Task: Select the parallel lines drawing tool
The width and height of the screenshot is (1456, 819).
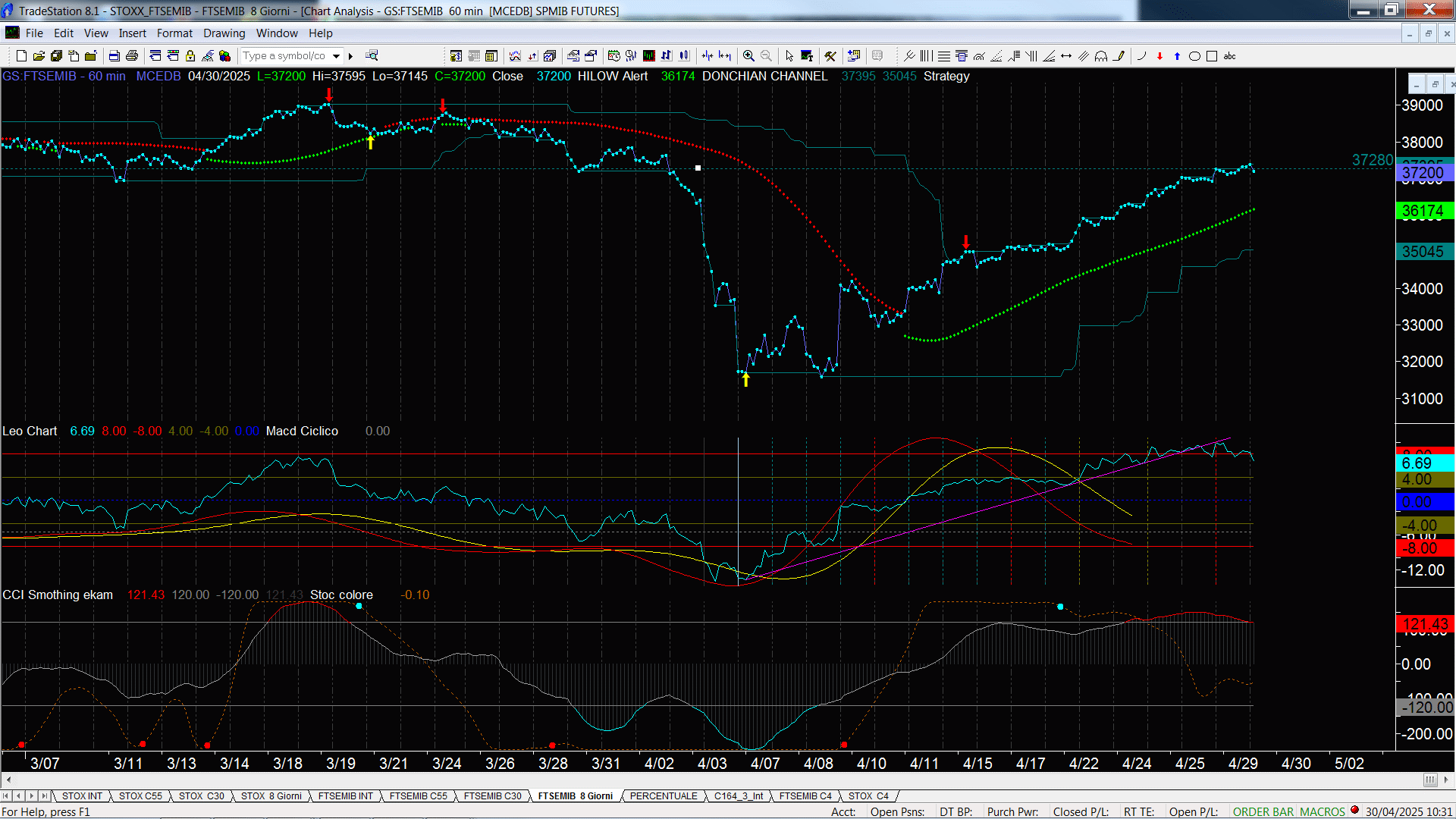Action: pos(1084,55)
